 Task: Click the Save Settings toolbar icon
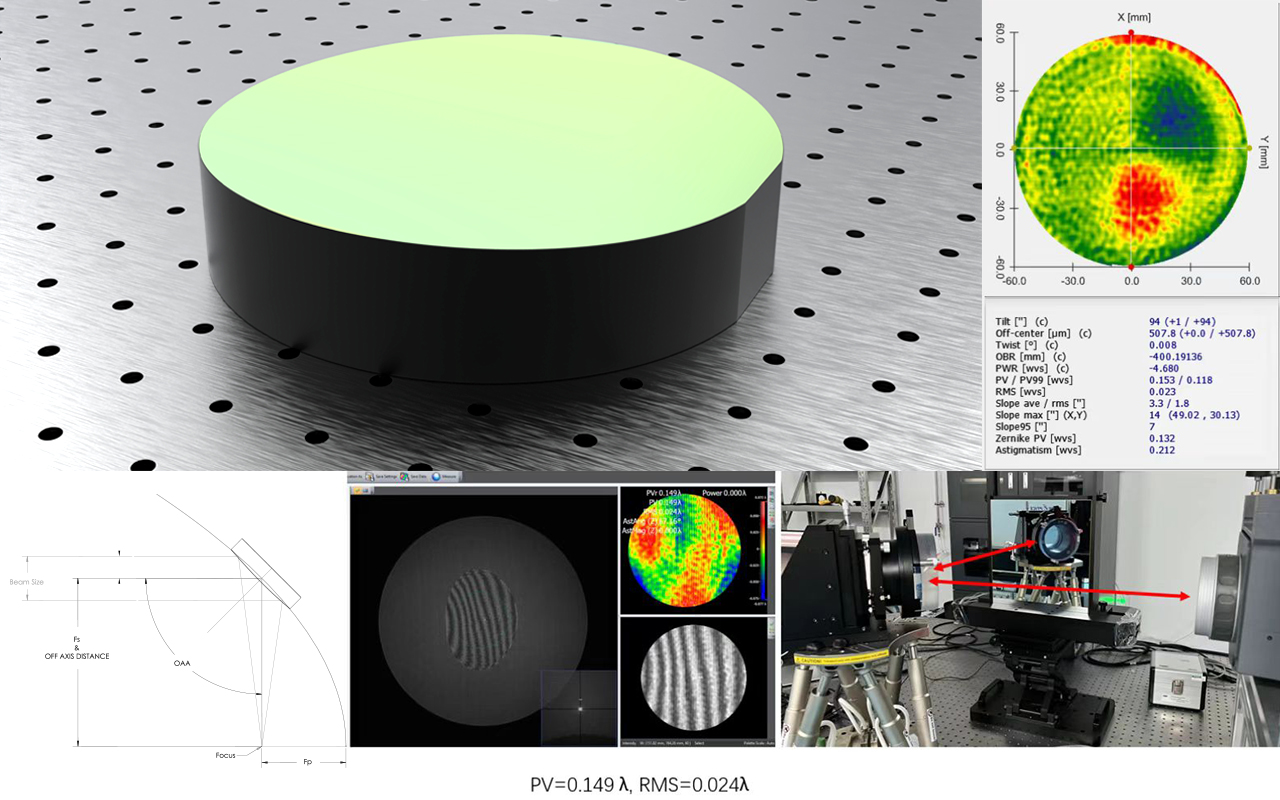point(370,477)
